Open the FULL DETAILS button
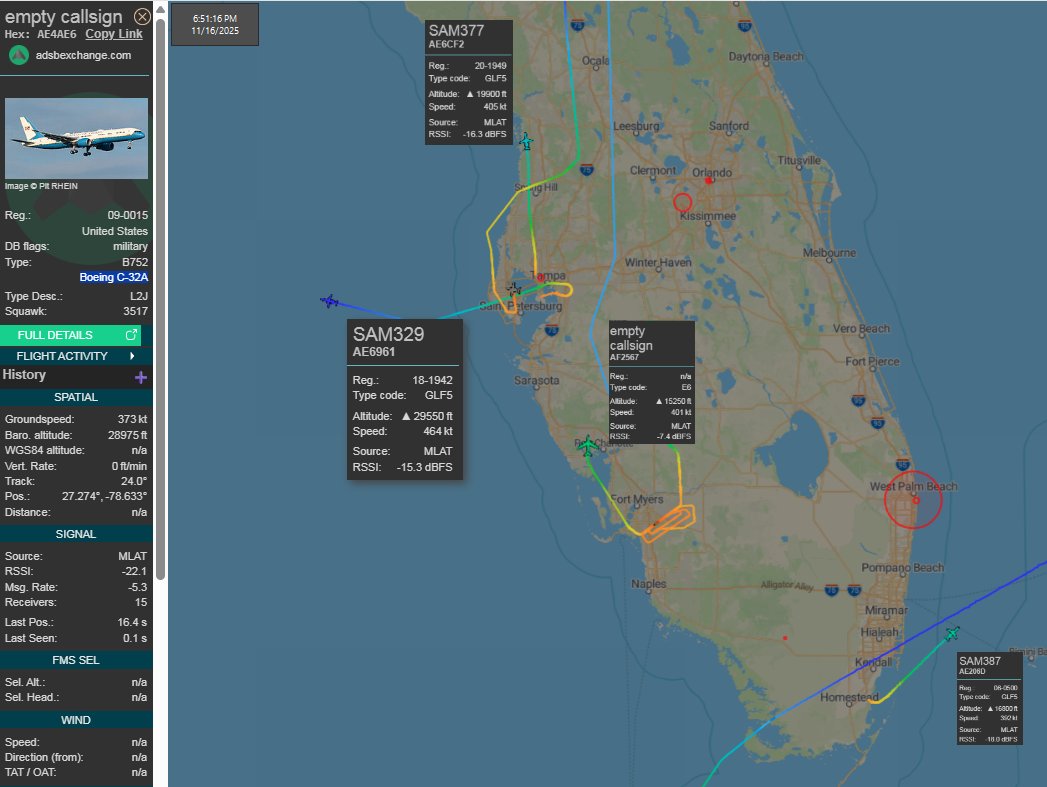 pos(70,335)
